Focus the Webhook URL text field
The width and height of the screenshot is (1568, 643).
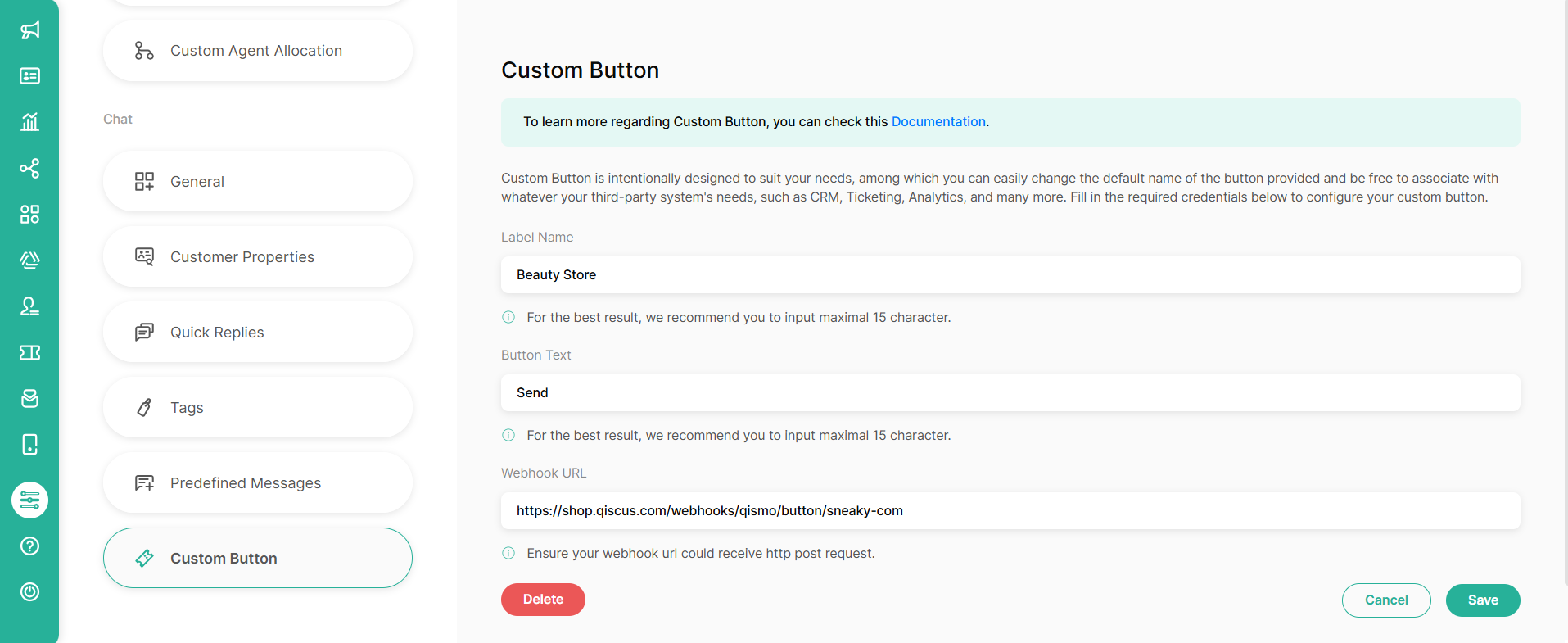click(x=1010, y=511)
